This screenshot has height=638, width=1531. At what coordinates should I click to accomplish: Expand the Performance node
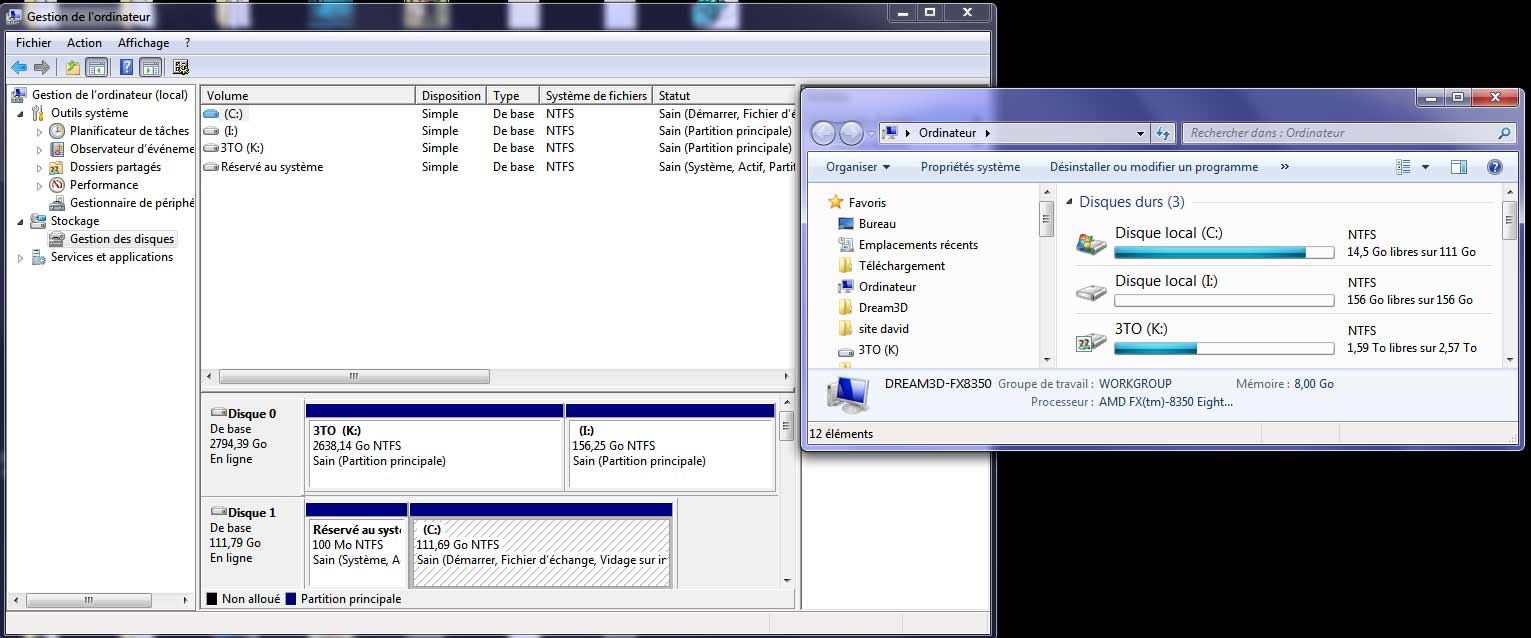tap(40, 185)
